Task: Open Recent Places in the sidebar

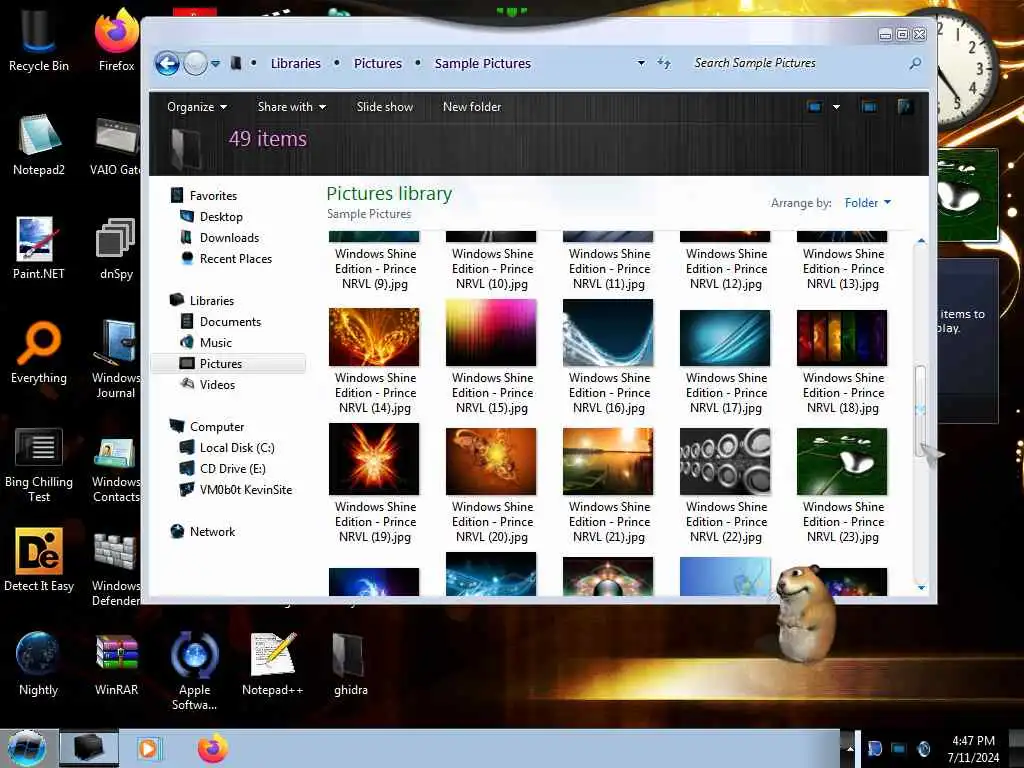Action: click(x=236, y=259)
